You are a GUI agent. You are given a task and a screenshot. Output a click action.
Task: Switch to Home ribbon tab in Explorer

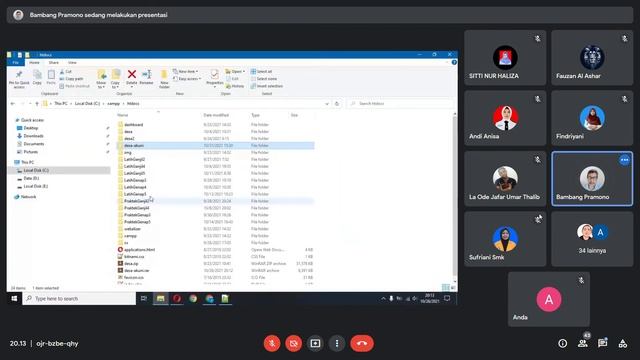[34, 62]
